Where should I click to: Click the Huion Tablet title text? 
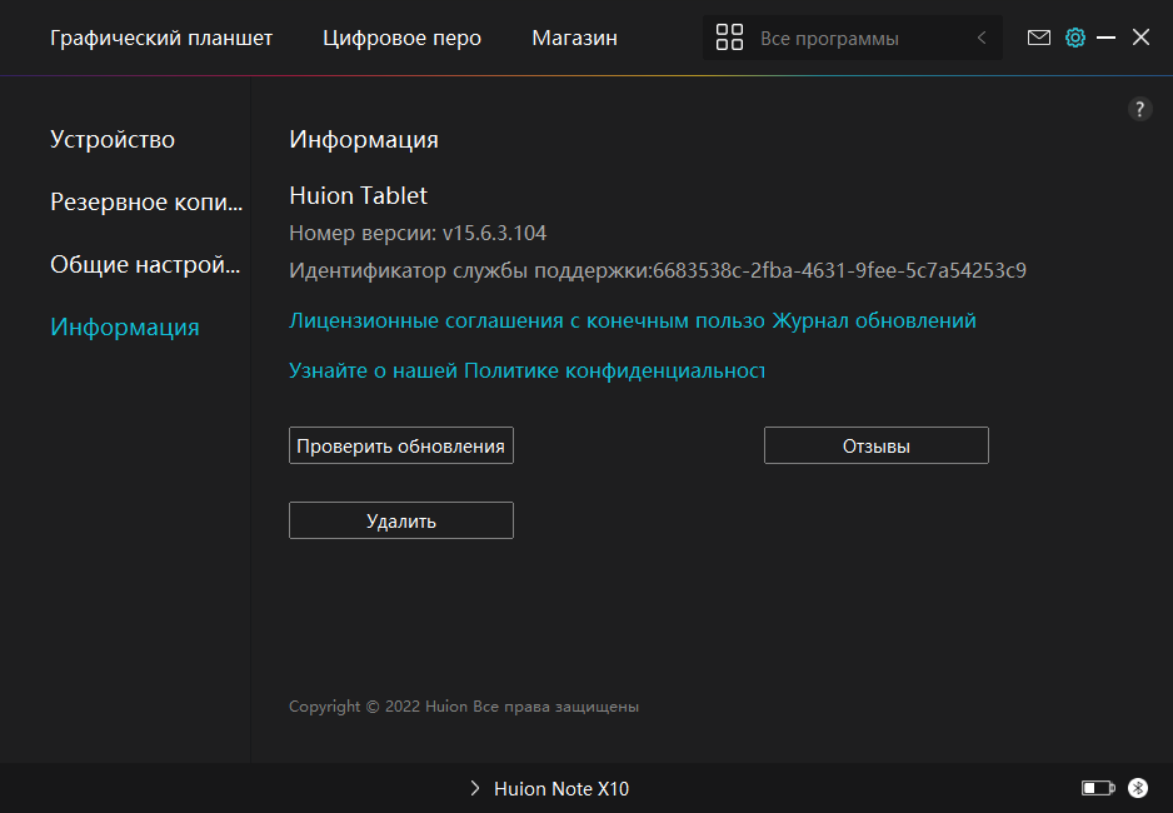coord(358,195)
